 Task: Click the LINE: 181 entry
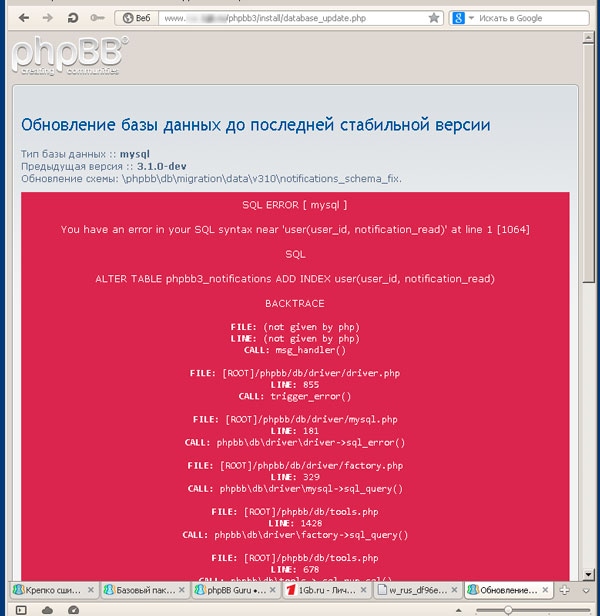(x=295, y=431)
